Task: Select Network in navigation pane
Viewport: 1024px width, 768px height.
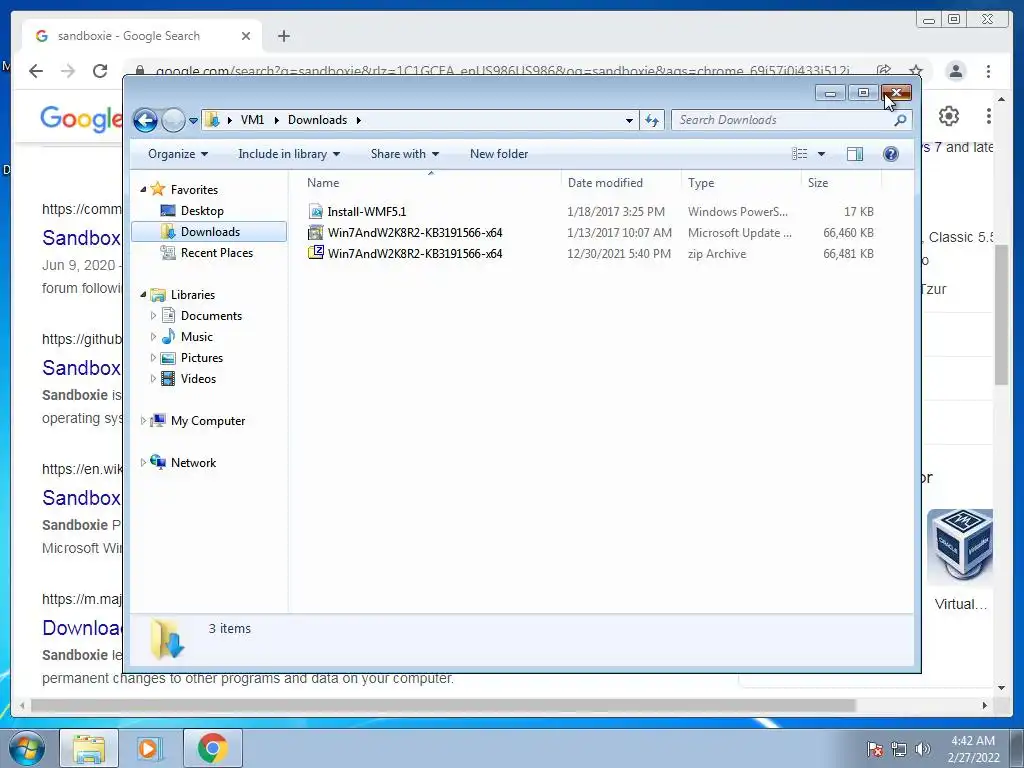Action: point(193,463)
